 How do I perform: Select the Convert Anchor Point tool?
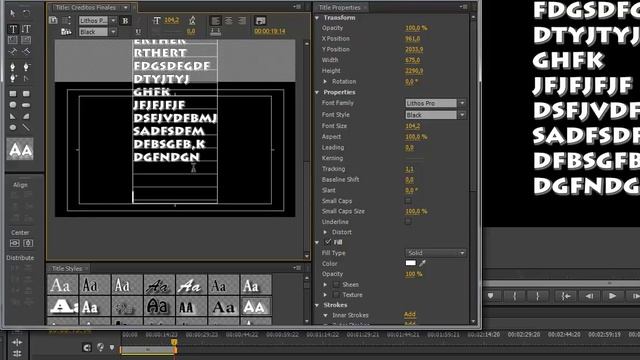26,78
